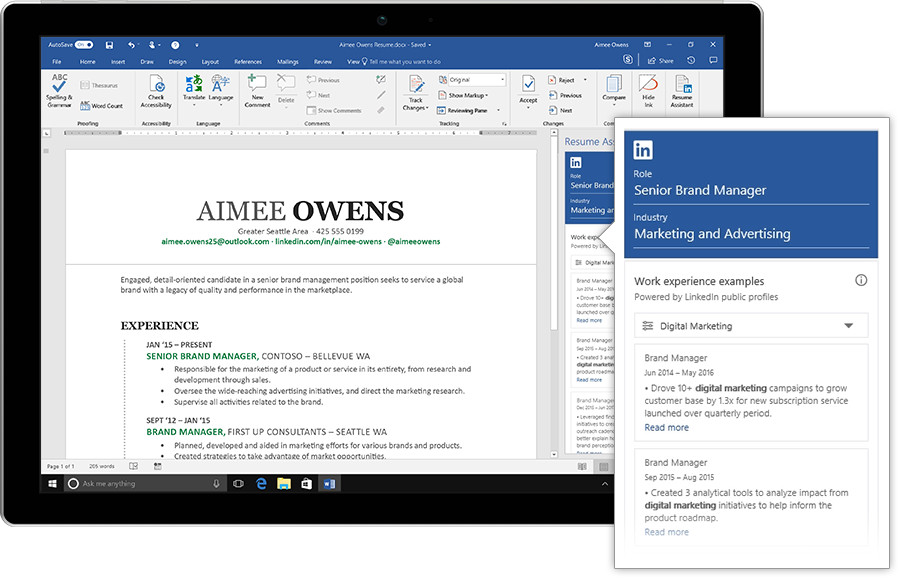Click the Tell me what you want to do field
The width and height of the screenshot is (900, 579).
click(x=401, y=61)
